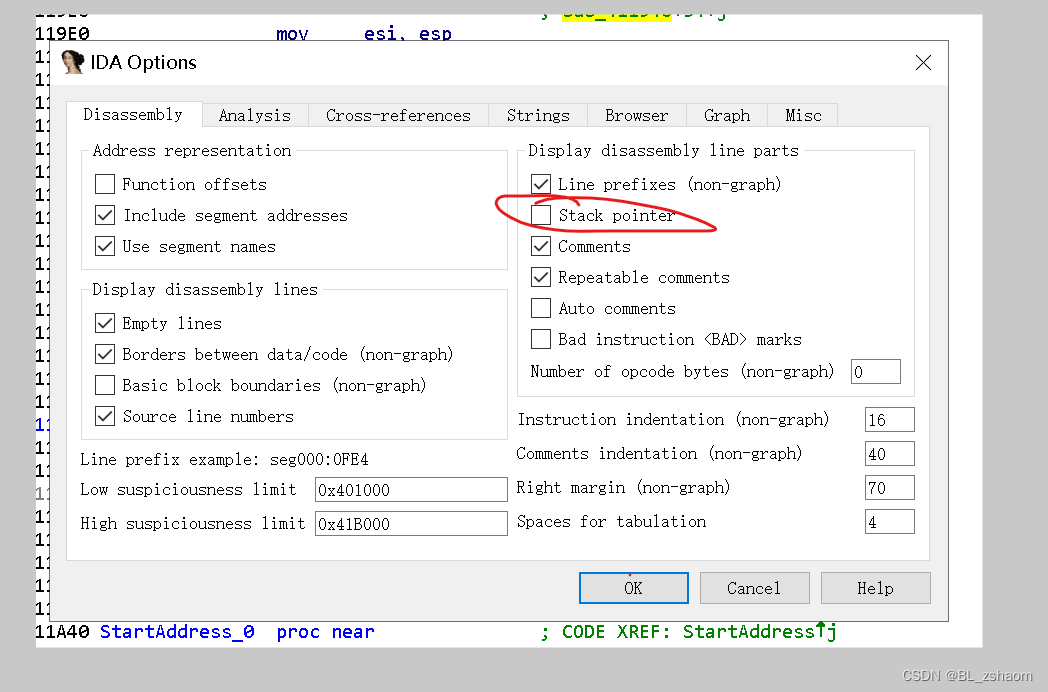Enable Auto comments checkbox
The image size is (1048, 692).
541,308
